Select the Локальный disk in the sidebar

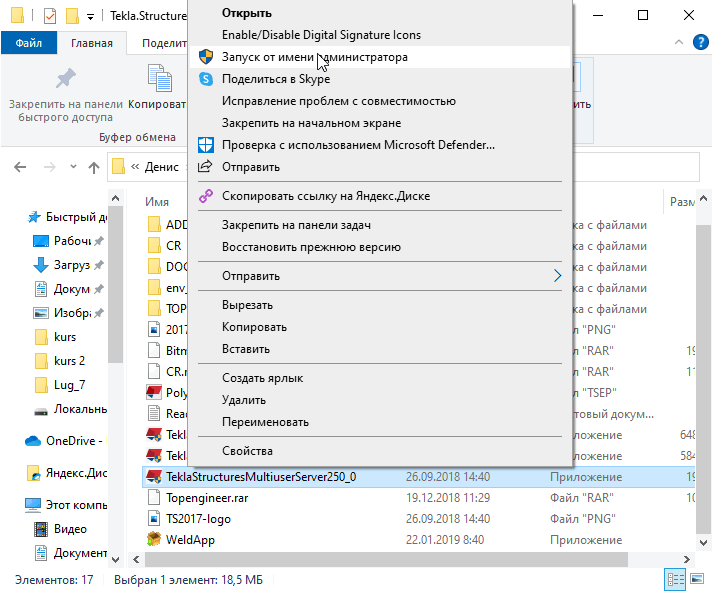click(x=70, y=409)
